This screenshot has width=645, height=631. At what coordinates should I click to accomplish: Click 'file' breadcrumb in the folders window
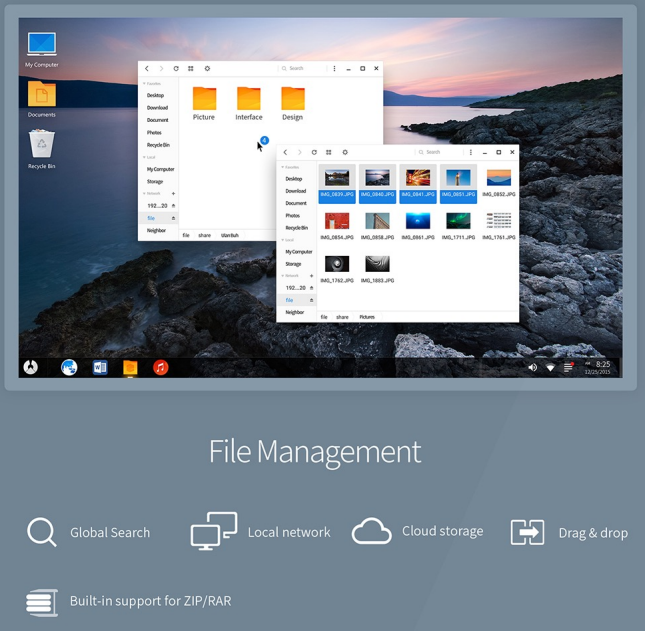186,235
